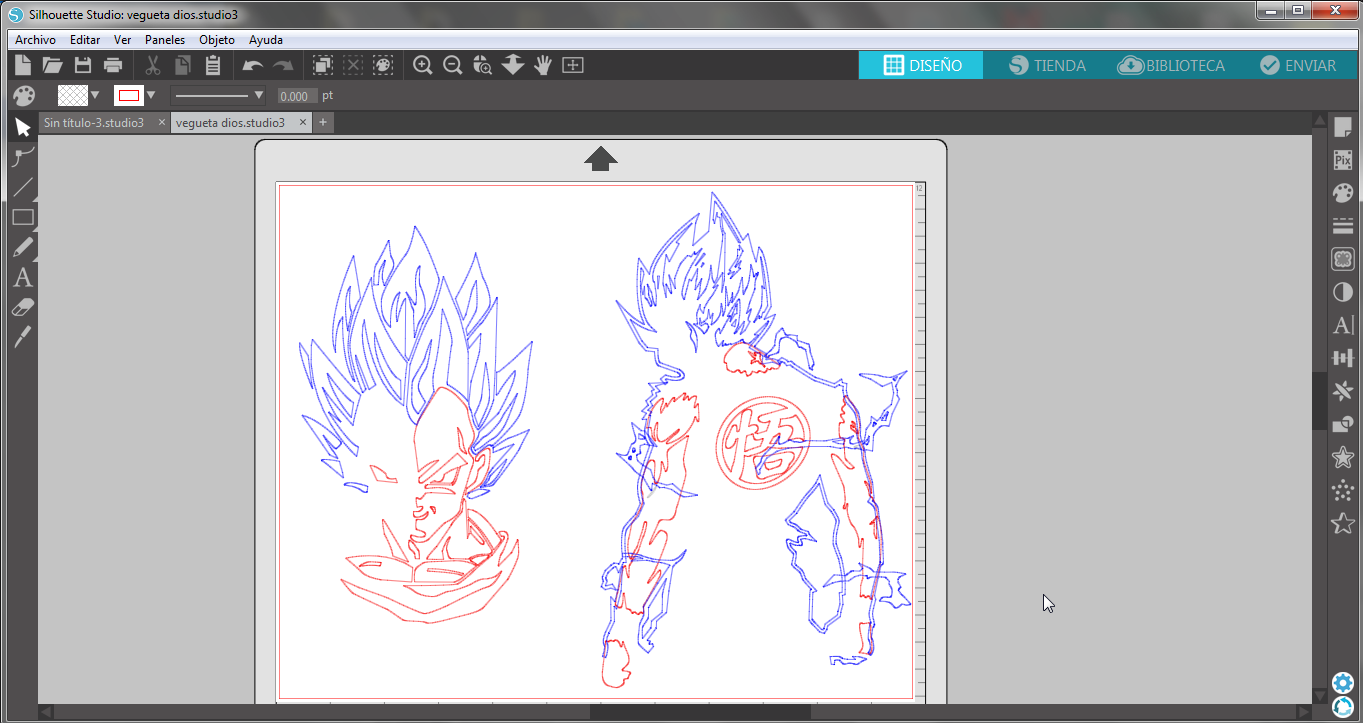Activate the Pan hand tool
1363x723 pixels.
click(542, 65)
